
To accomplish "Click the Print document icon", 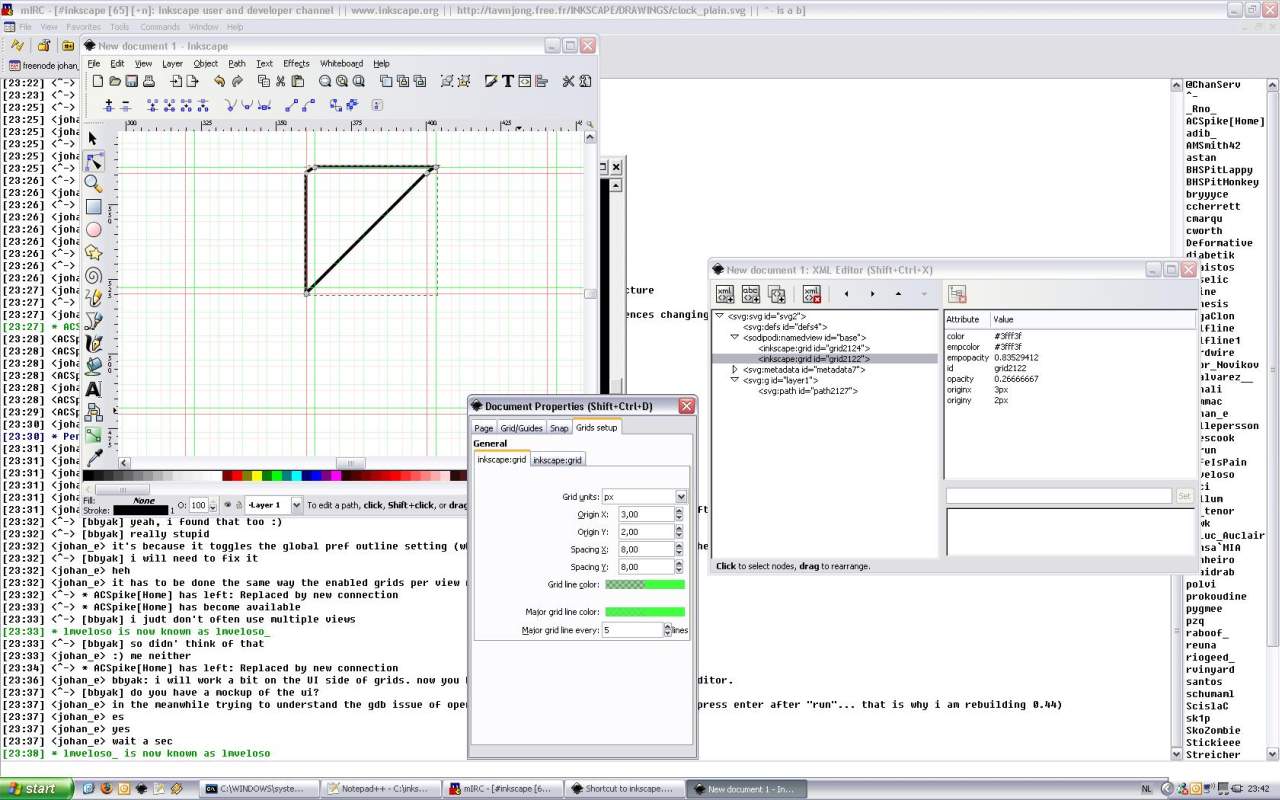I will (148, 81).
